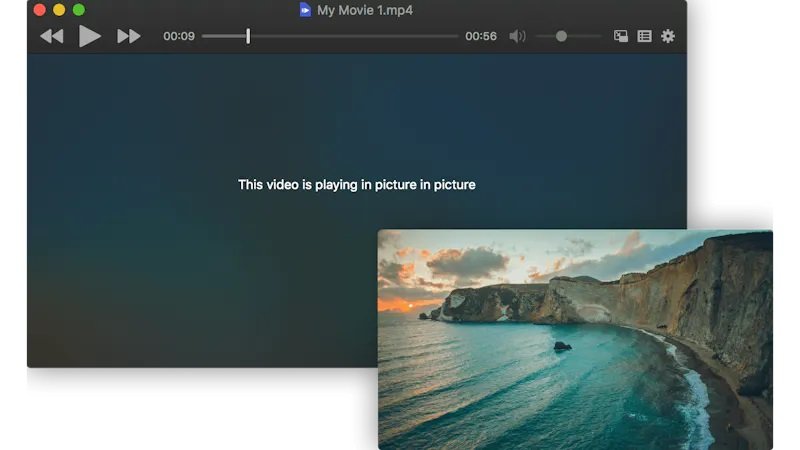Click the 00:56 duration label

click(x=481, y=36)
